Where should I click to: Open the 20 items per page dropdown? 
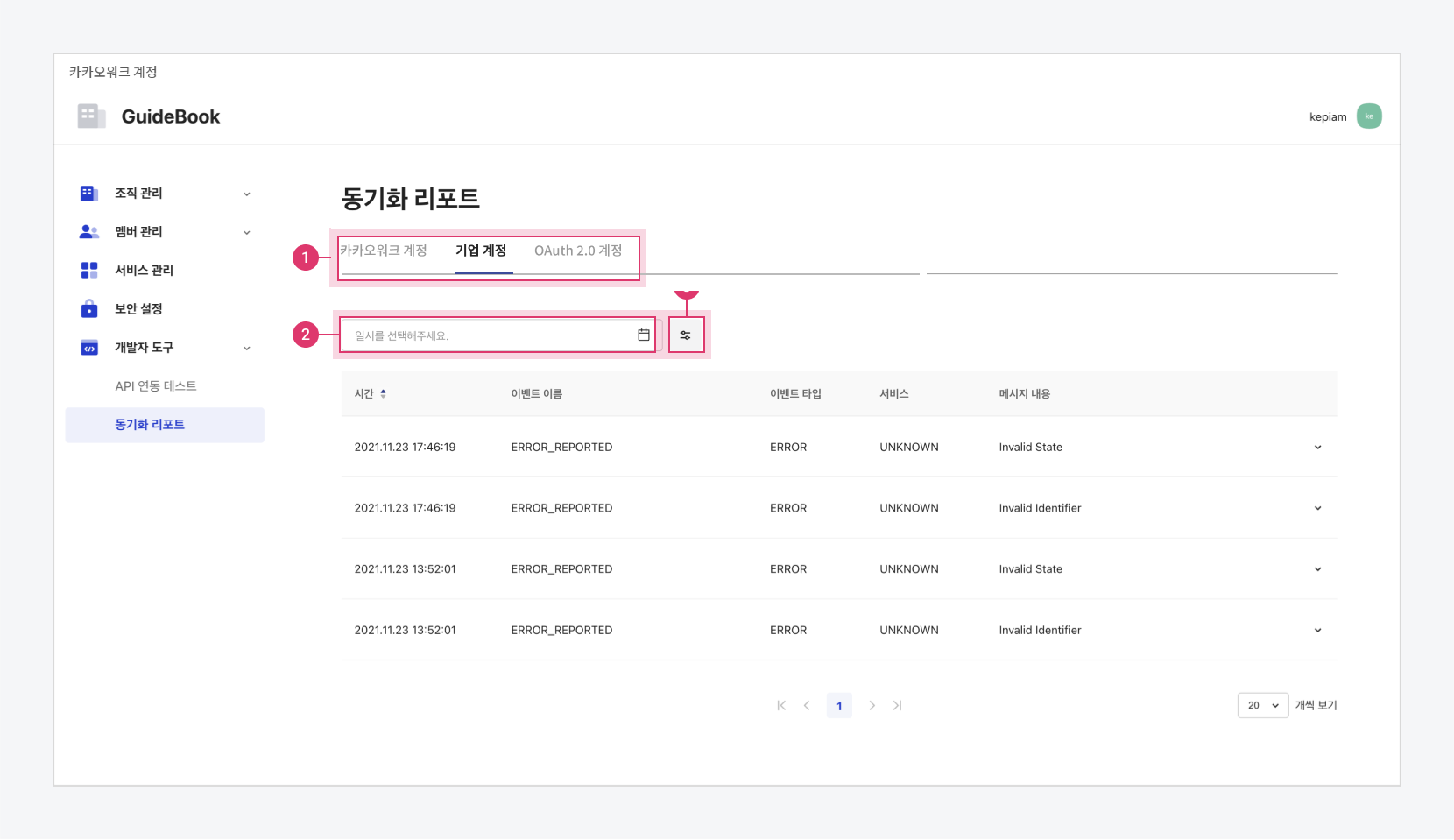(1263, 706)
